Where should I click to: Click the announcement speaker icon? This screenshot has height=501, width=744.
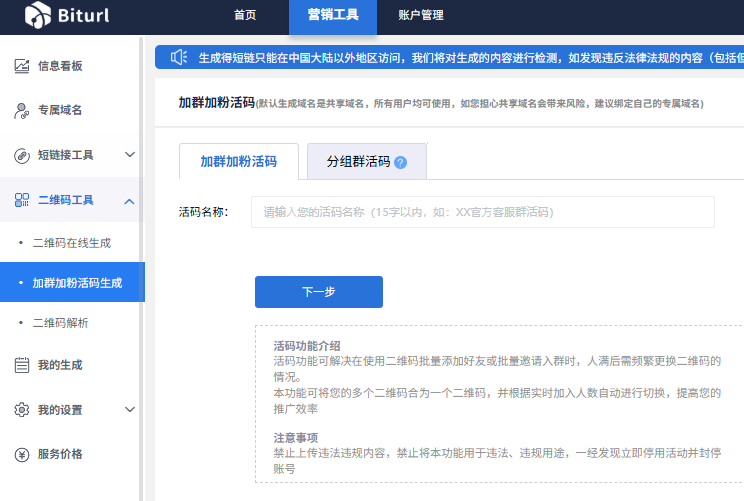pyautogui.click(x=179, y=57)
